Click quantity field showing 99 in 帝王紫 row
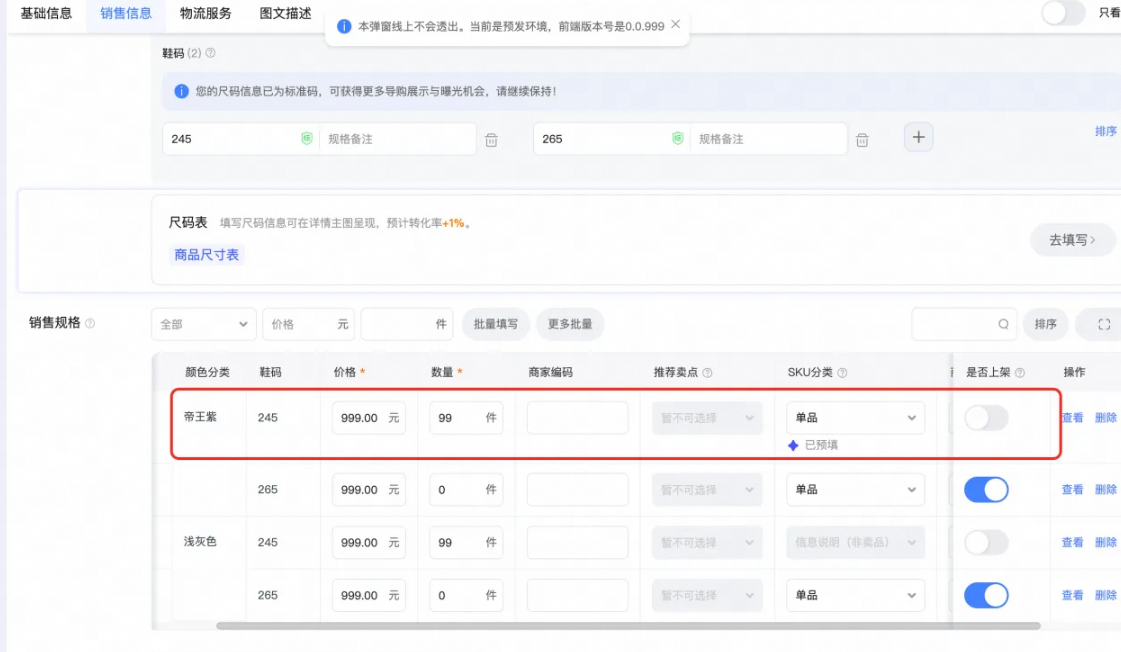This screenshot has height=652, width=1121. point(466,418)
